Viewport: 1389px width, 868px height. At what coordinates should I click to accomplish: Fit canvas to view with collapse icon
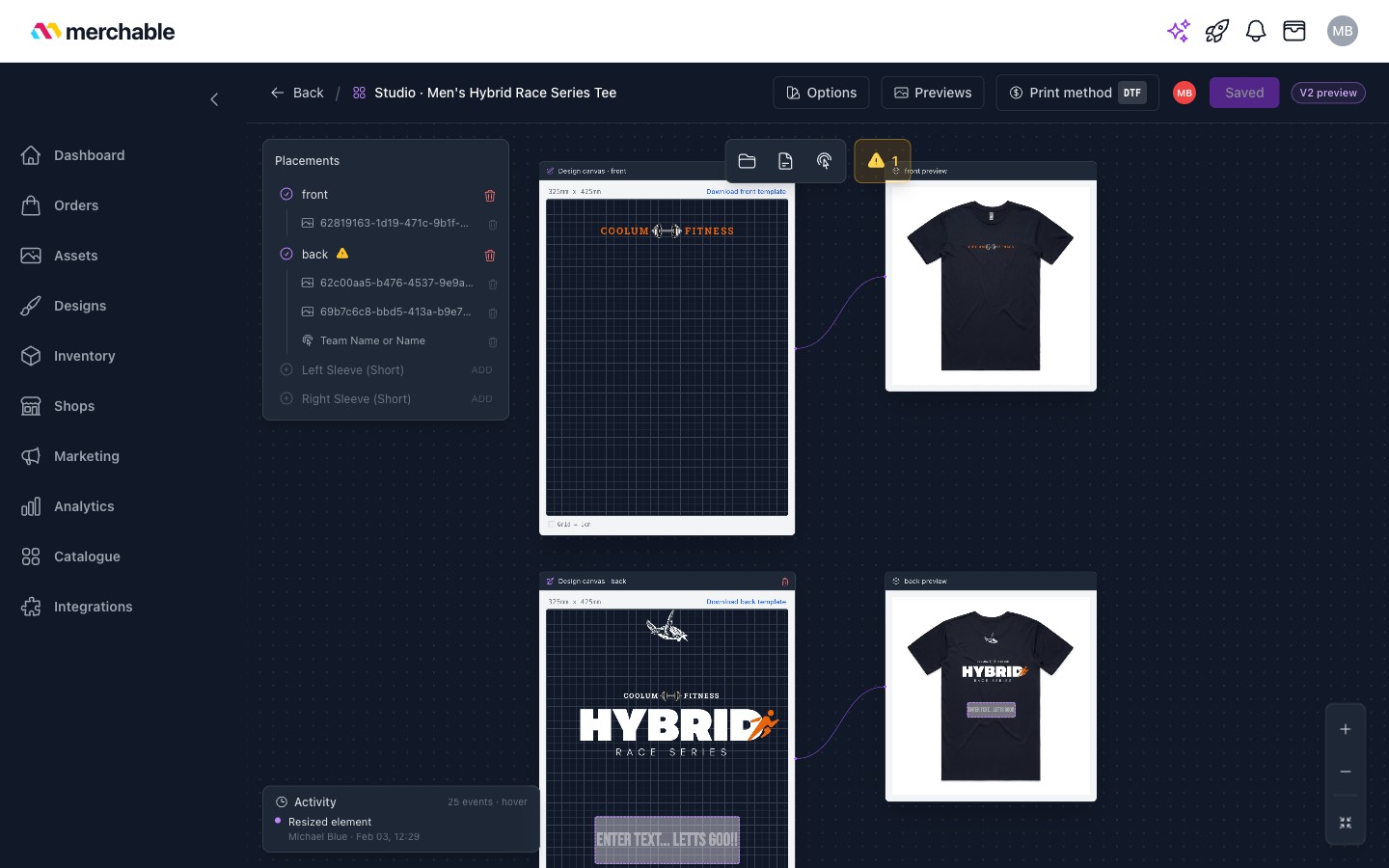1346,823
